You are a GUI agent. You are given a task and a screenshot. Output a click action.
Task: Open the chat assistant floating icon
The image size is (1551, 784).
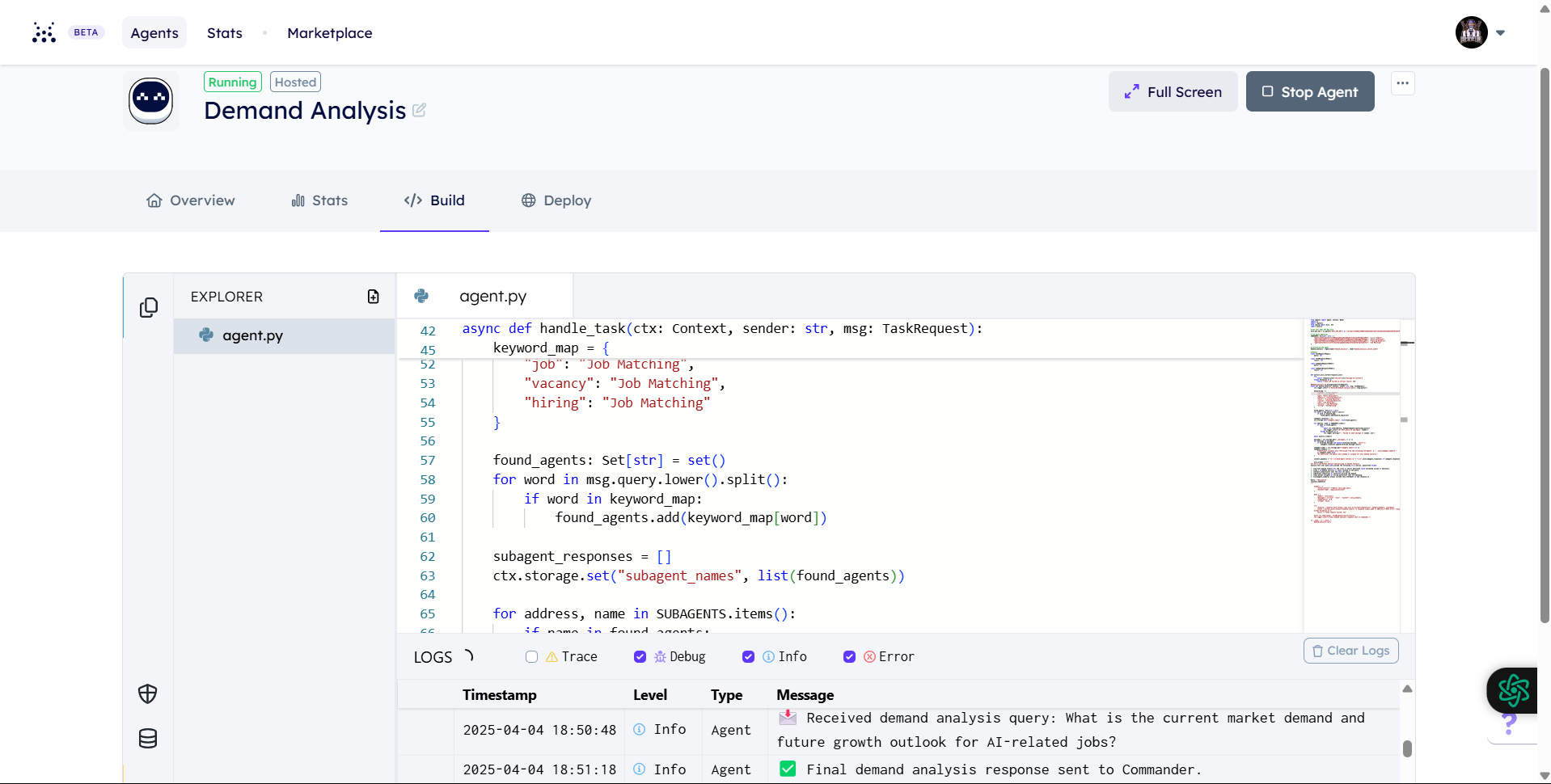tap(1513, 690)
